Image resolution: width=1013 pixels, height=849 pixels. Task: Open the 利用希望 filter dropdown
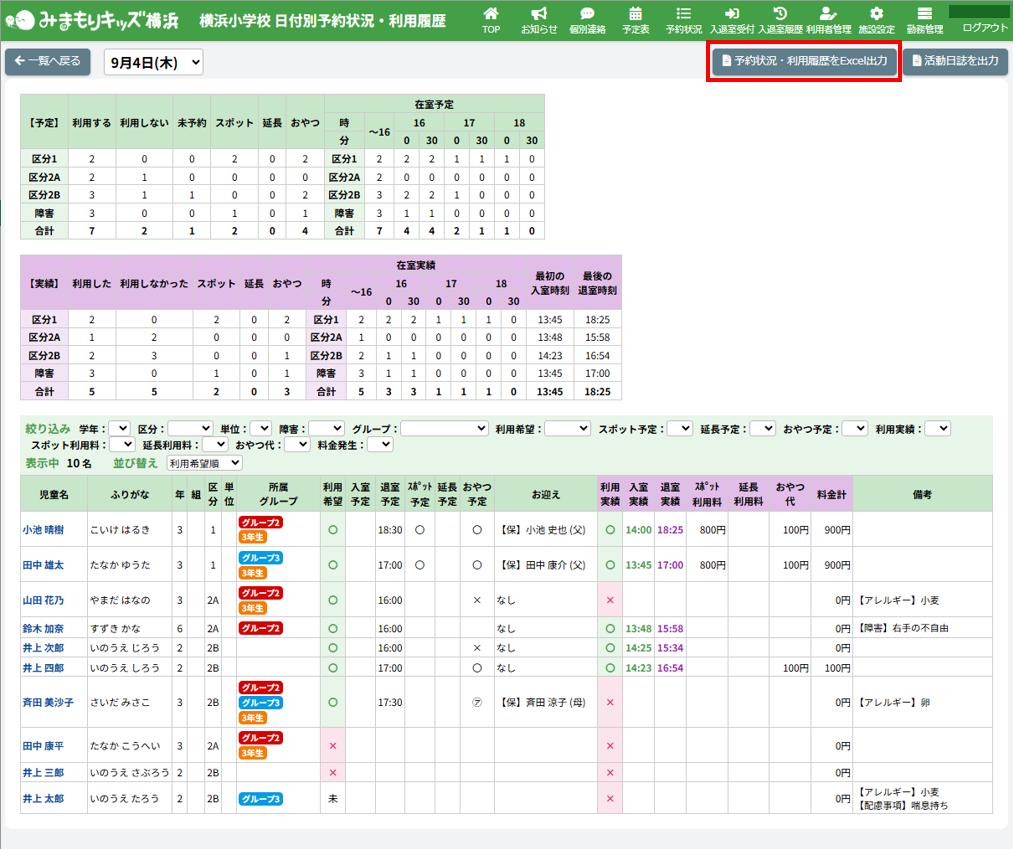coord(567,428)
